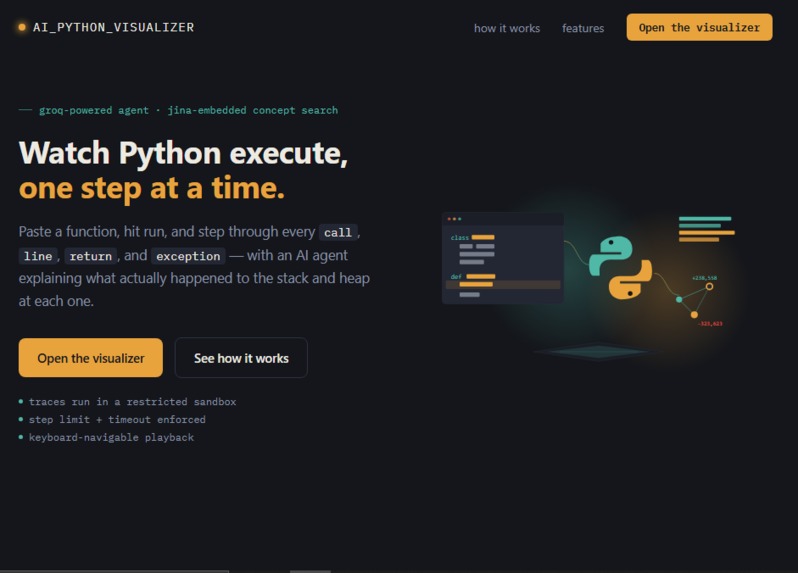Click the 'call' inline code chip
Screen dimensions: 798x573
tap(338, 233)
